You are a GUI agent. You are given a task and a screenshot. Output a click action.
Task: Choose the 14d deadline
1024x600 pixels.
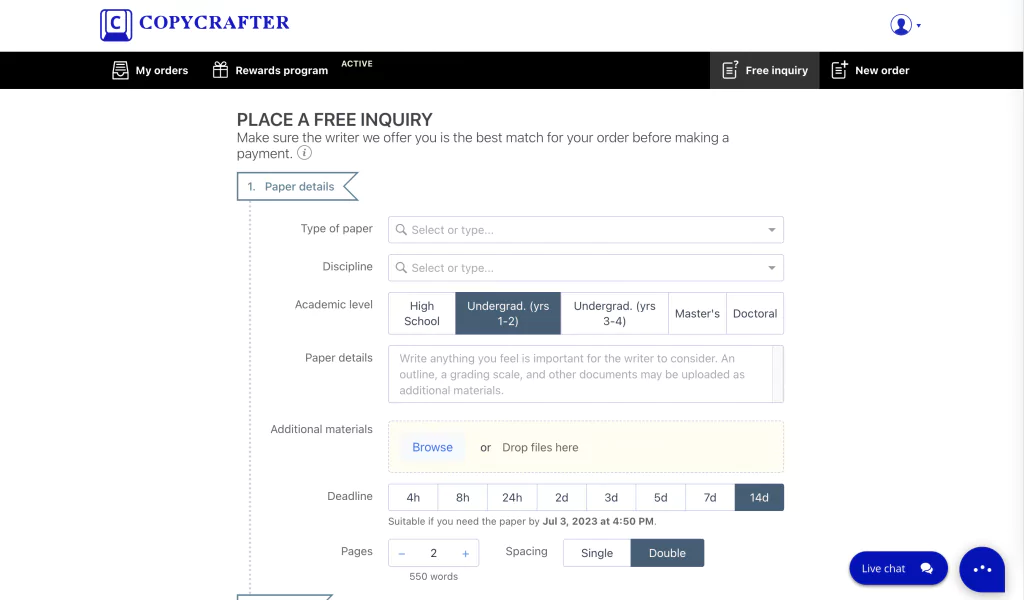759,497
